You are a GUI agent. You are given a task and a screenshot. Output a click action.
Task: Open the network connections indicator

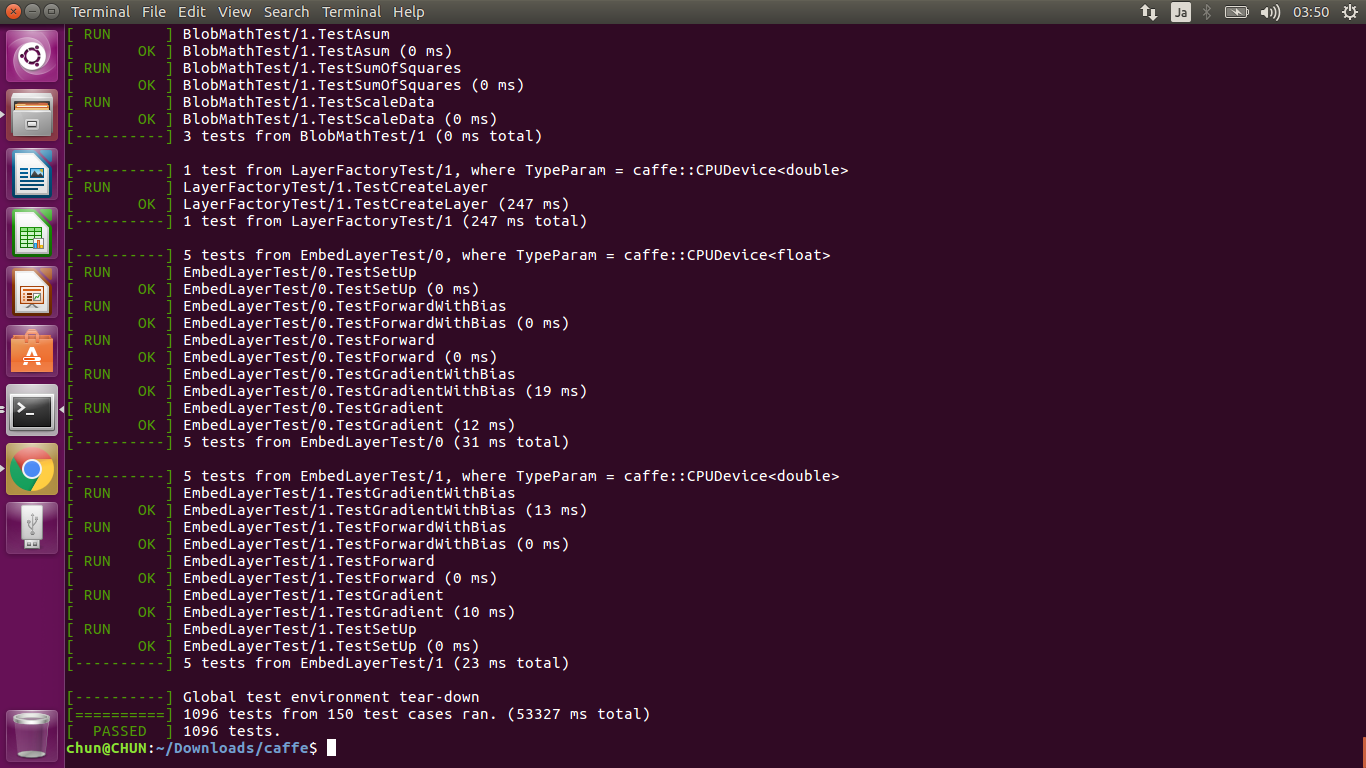pyautogui.click(x=1149, y=12)
